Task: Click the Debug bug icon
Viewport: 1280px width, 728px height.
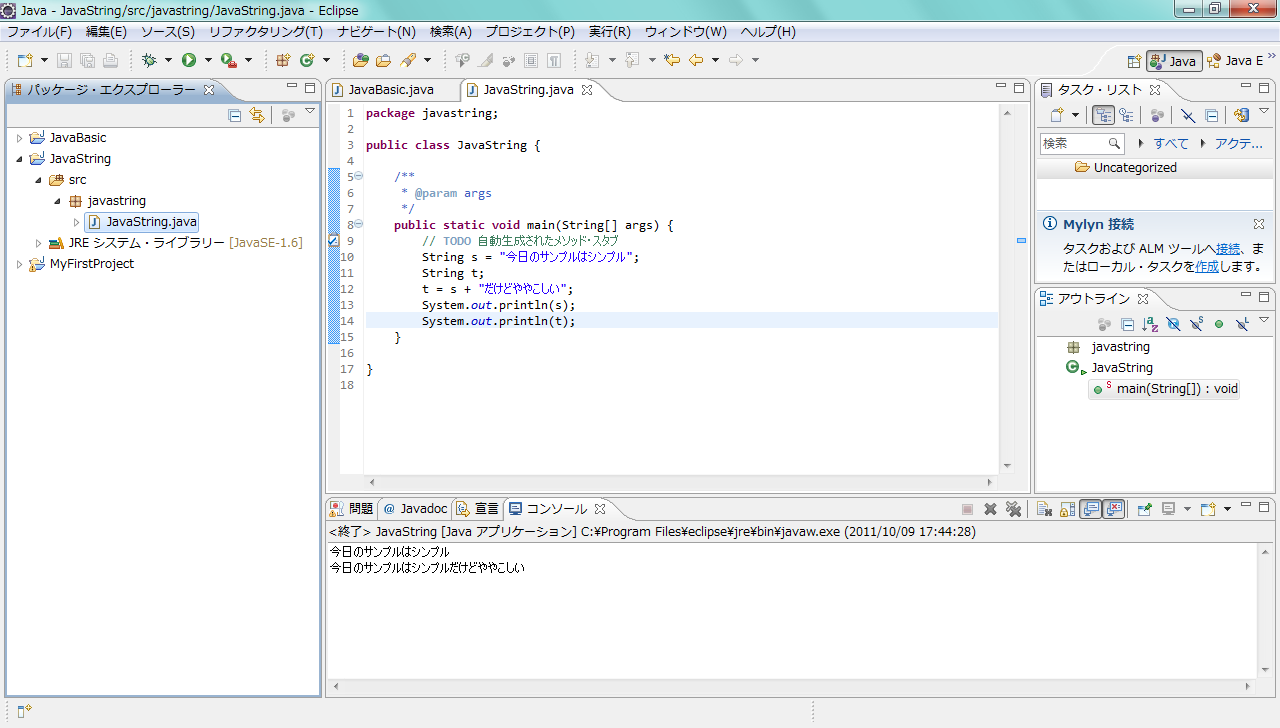Action: pyautogui.click(x=150, y=60)
